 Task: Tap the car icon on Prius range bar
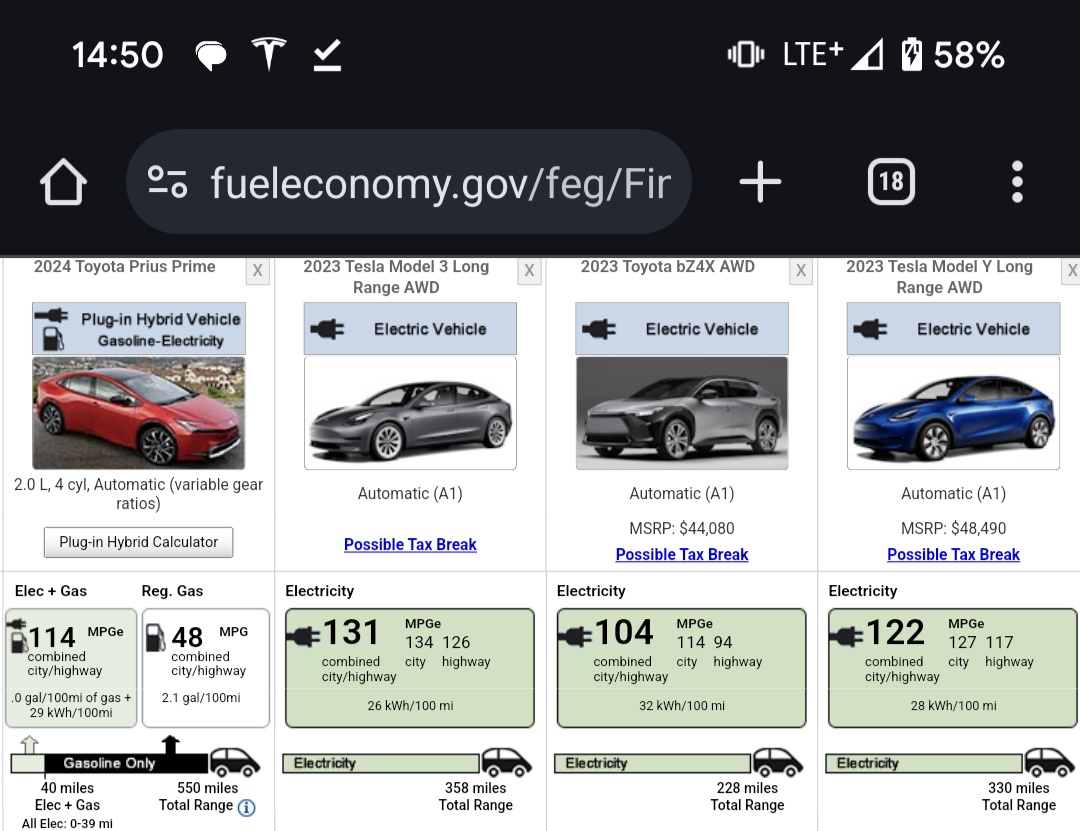click(x=235, y=762)
